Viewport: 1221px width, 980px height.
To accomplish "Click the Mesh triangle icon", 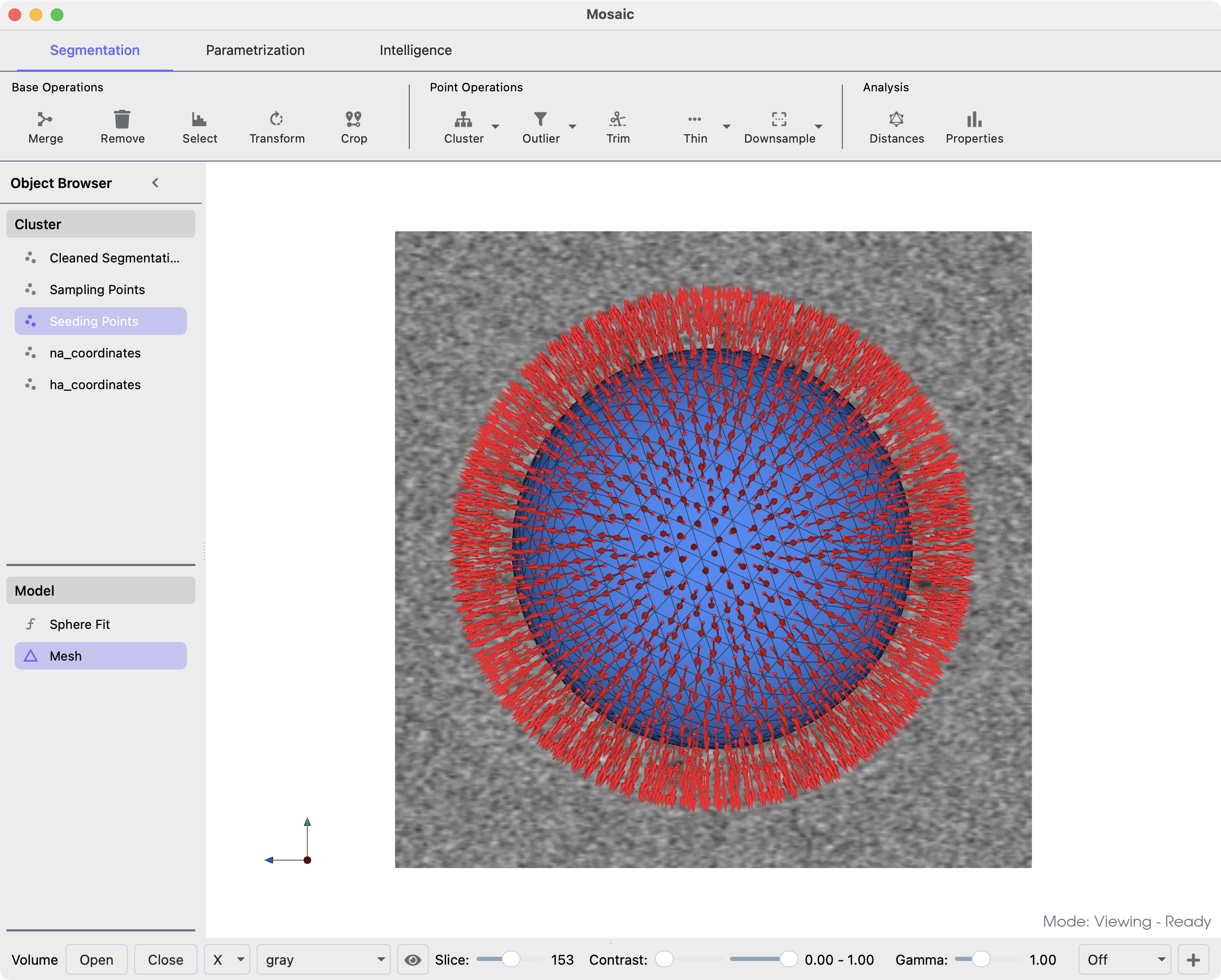I will click(31, 656).
